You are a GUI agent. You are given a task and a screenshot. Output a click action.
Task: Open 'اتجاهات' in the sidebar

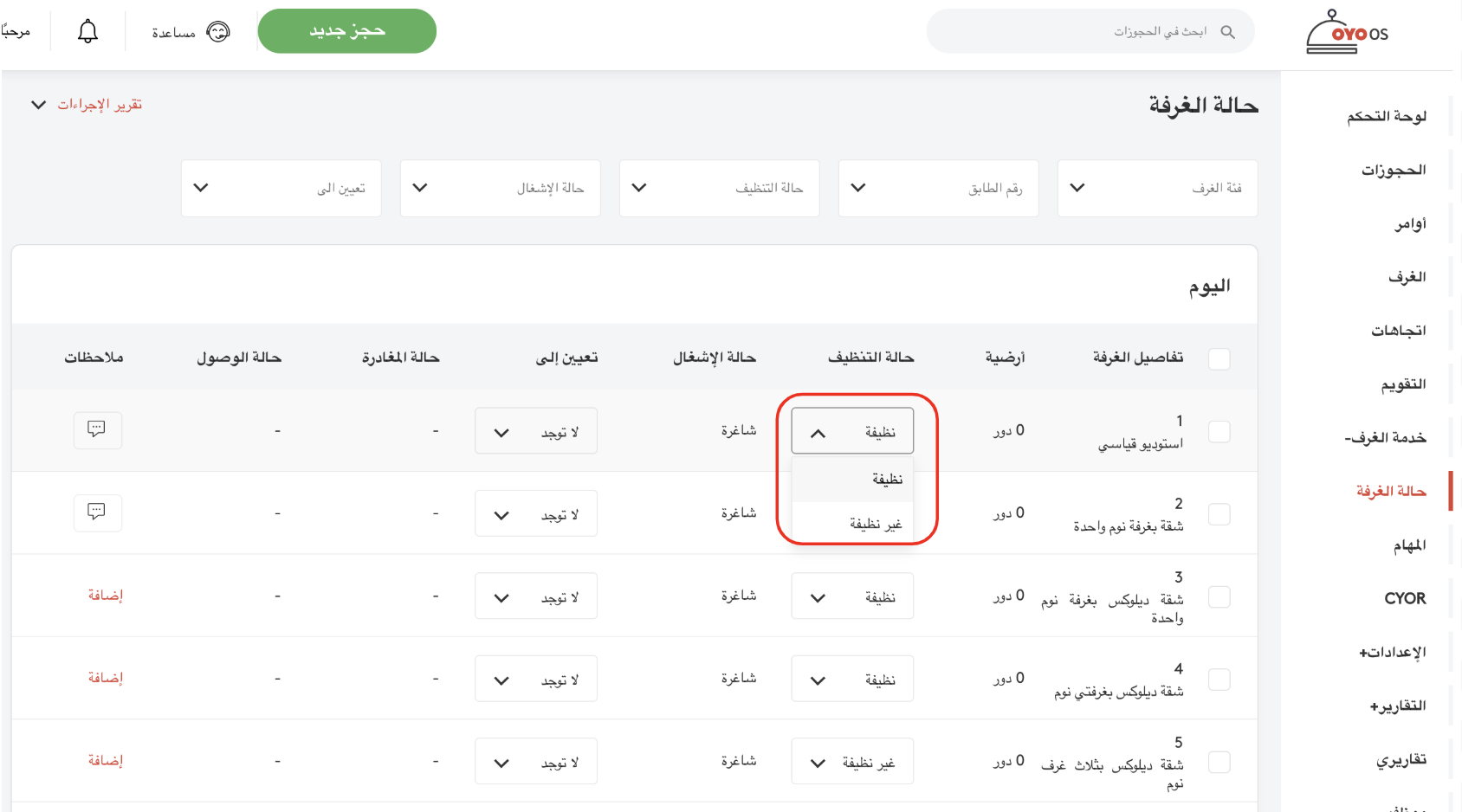click(x=1398, y=331)
